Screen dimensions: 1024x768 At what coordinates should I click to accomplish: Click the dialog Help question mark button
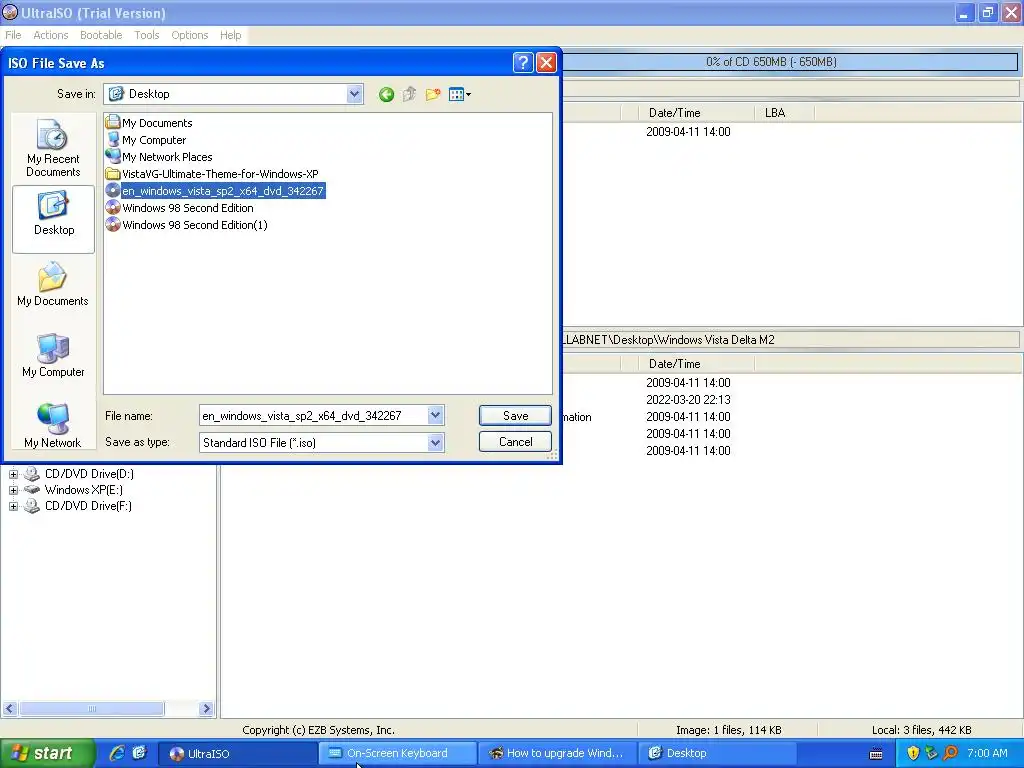point(522,63)
